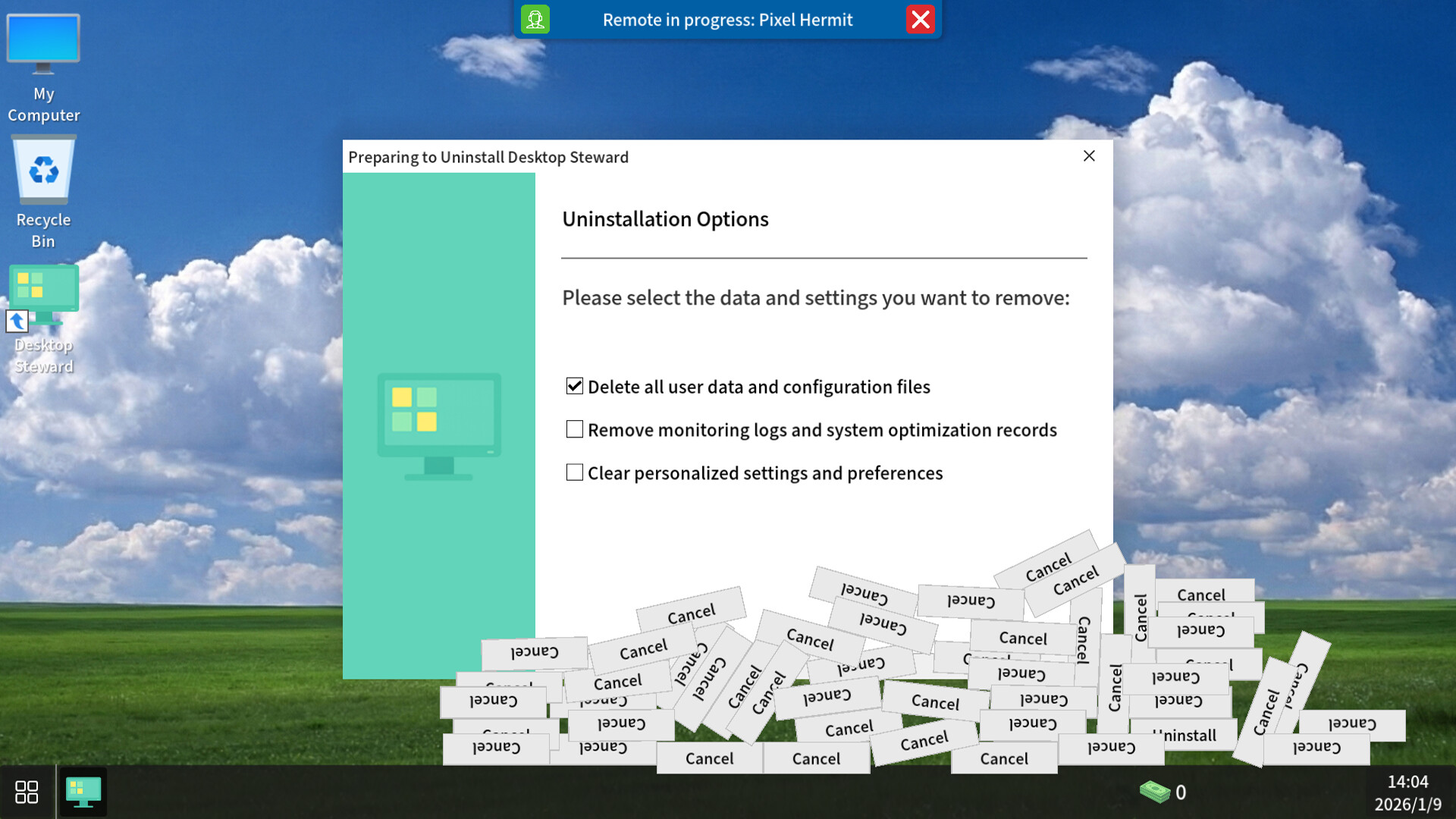Click the money counter showing zero
1456x819 pixels.
[x=1181, y=792]
